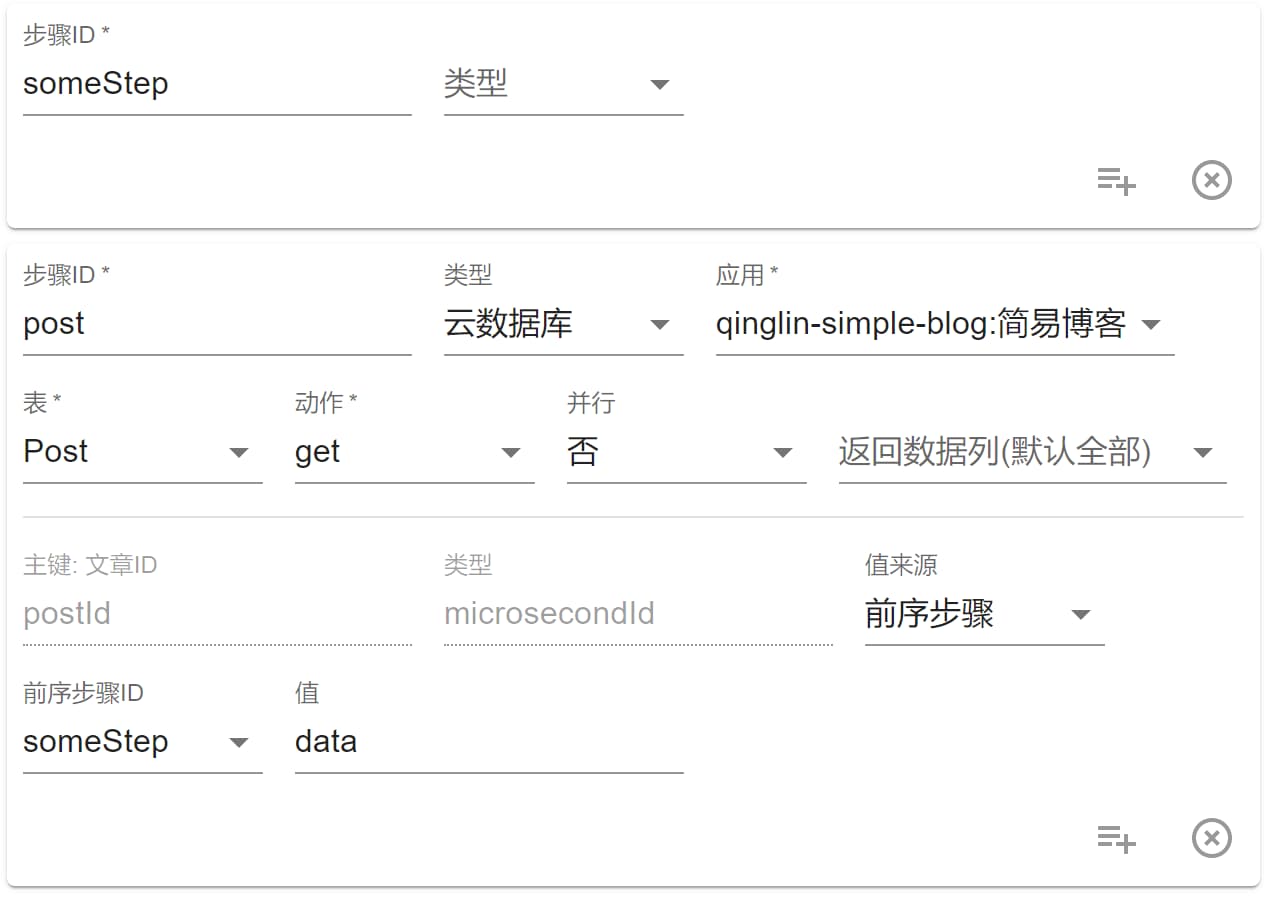Viewport: 1275px width, 900px height.
Task: Open the 表 Post table dropdown
Action: 142,453
